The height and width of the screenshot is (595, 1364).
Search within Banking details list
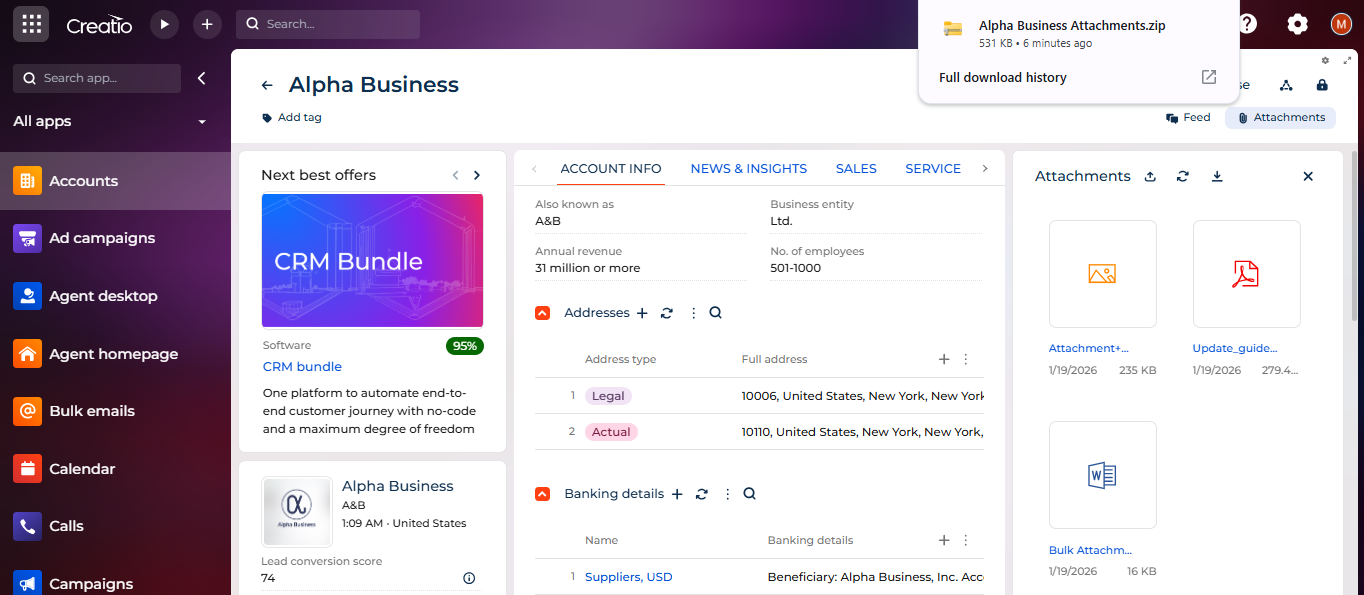click(749, 494)
